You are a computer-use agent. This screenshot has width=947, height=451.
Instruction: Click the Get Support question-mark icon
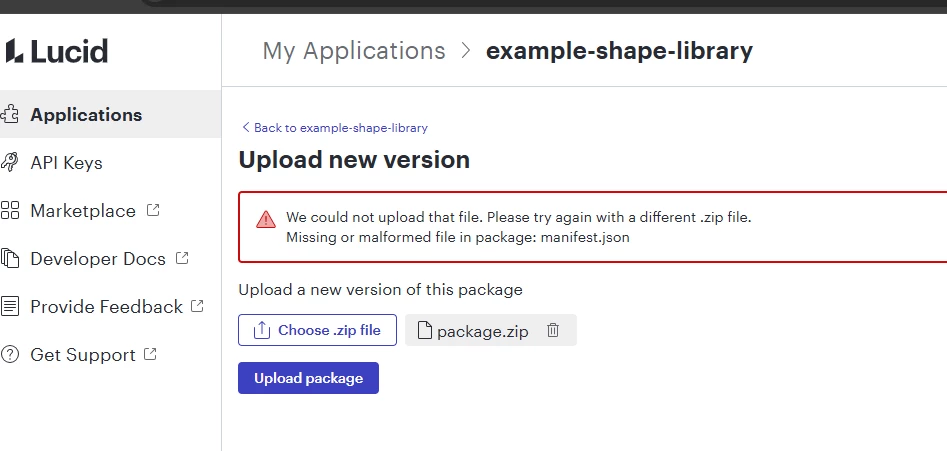(x=9, y=354)
